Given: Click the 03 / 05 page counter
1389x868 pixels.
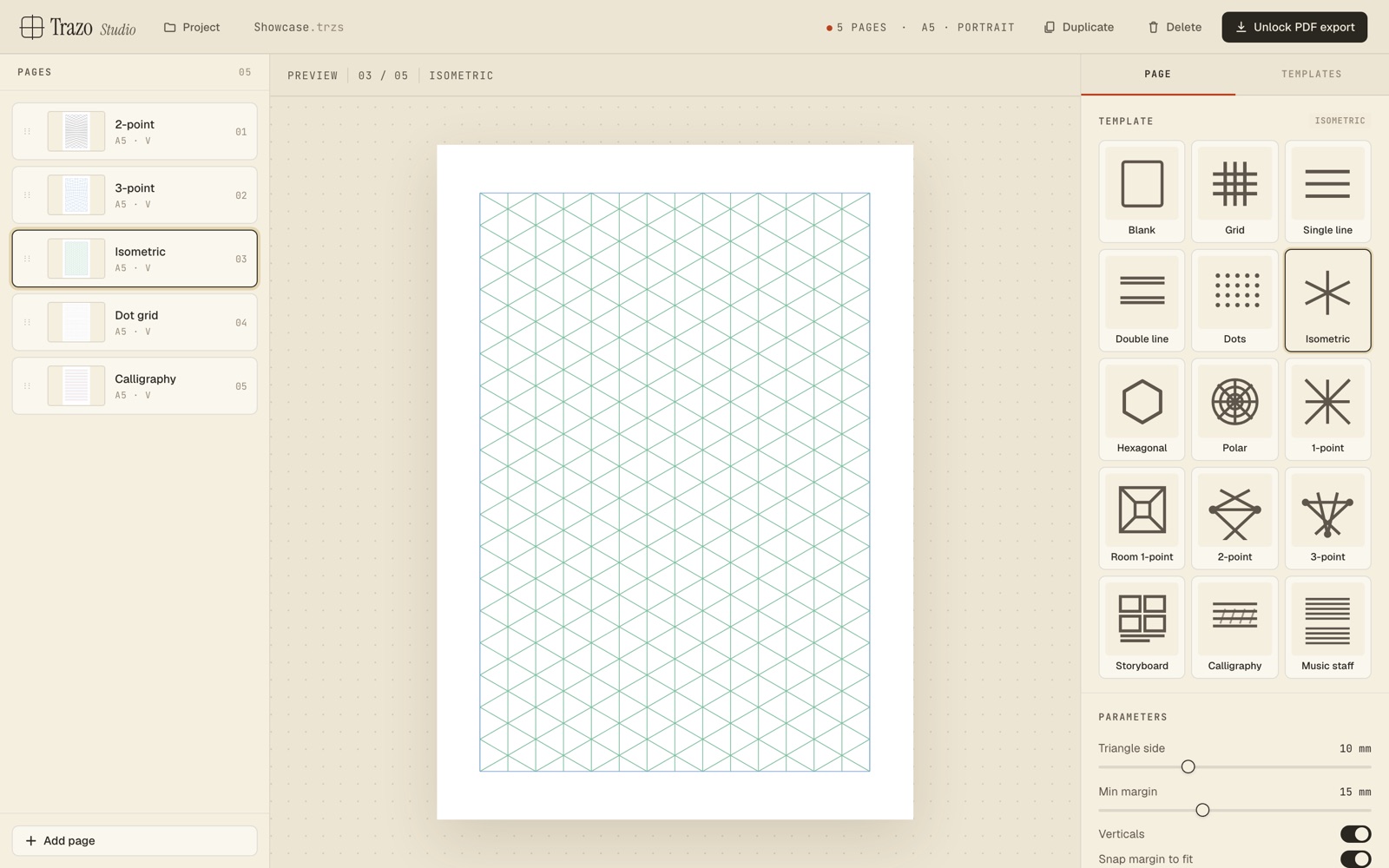Looking at the screenshot, I should [383, 76].
